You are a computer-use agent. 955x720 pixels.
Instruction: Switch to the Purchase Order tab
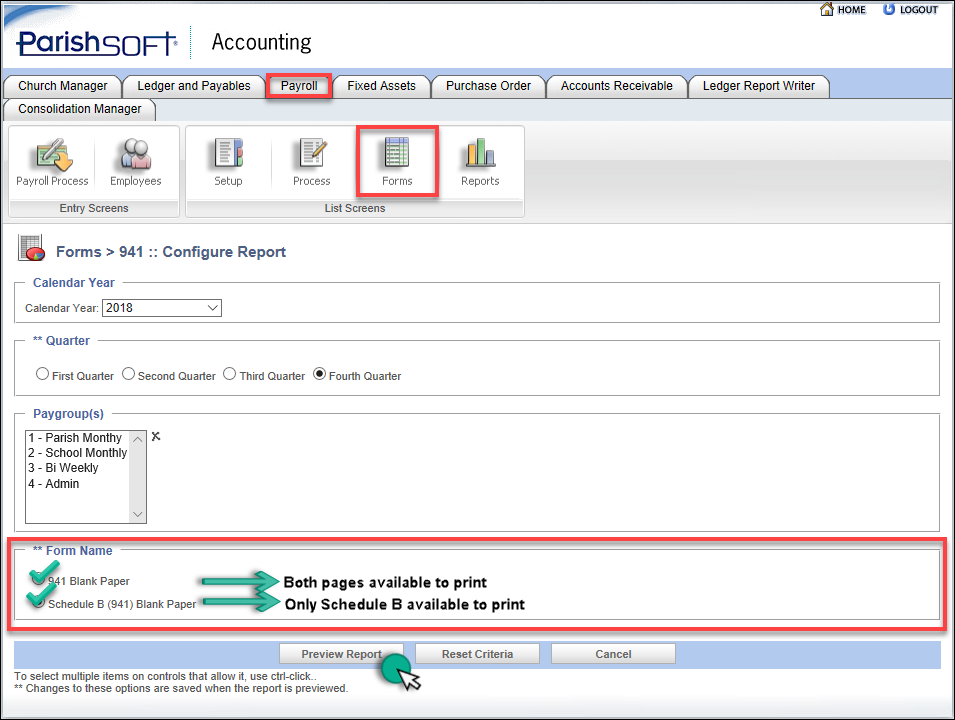tap(488, 86)
